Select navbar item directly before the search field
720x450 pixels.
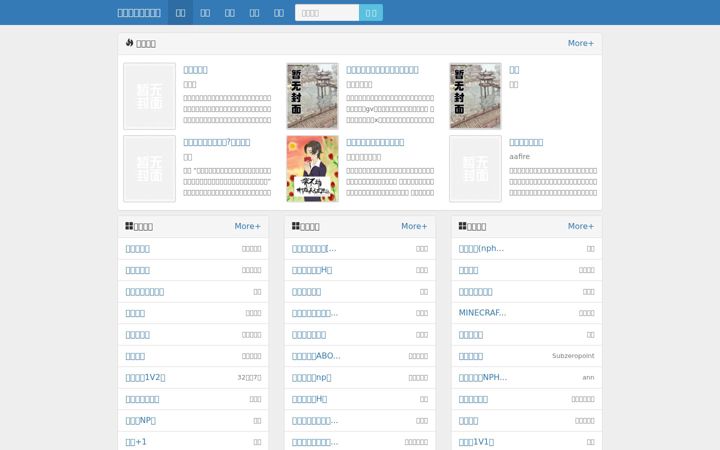[279, 12]
